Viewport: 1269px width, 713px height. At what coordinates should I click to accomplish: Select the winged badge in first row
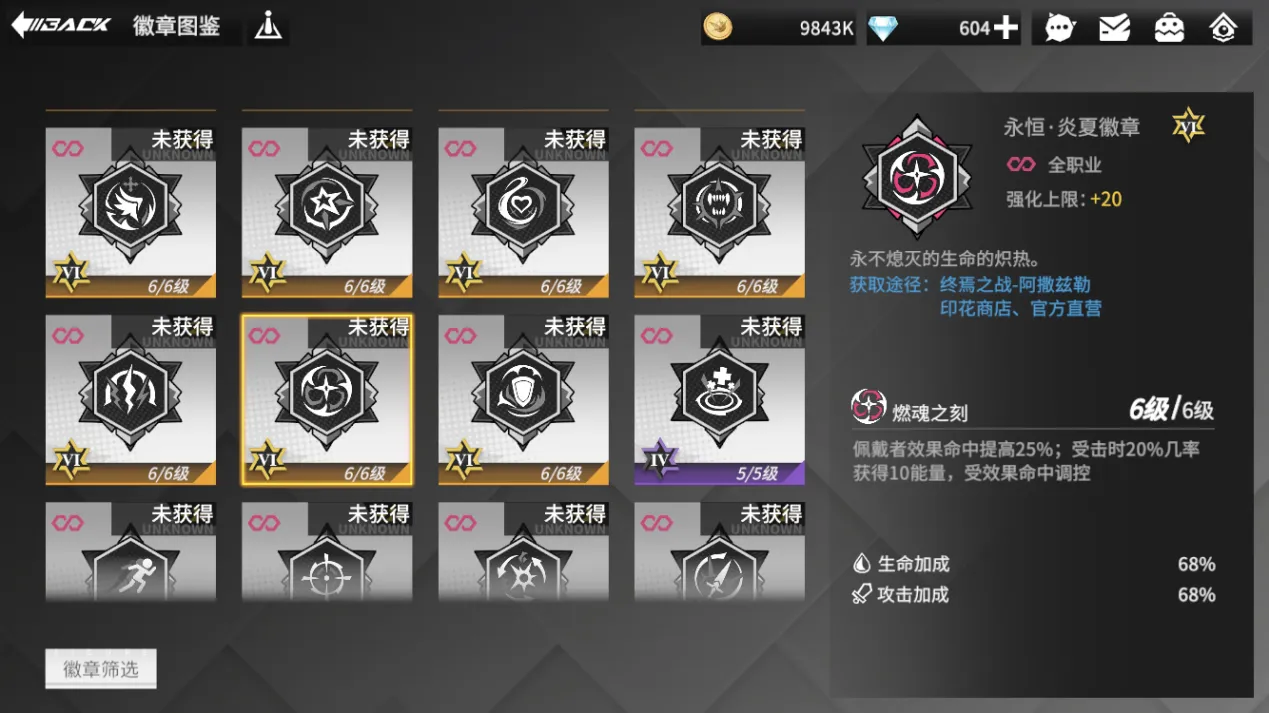131,212
